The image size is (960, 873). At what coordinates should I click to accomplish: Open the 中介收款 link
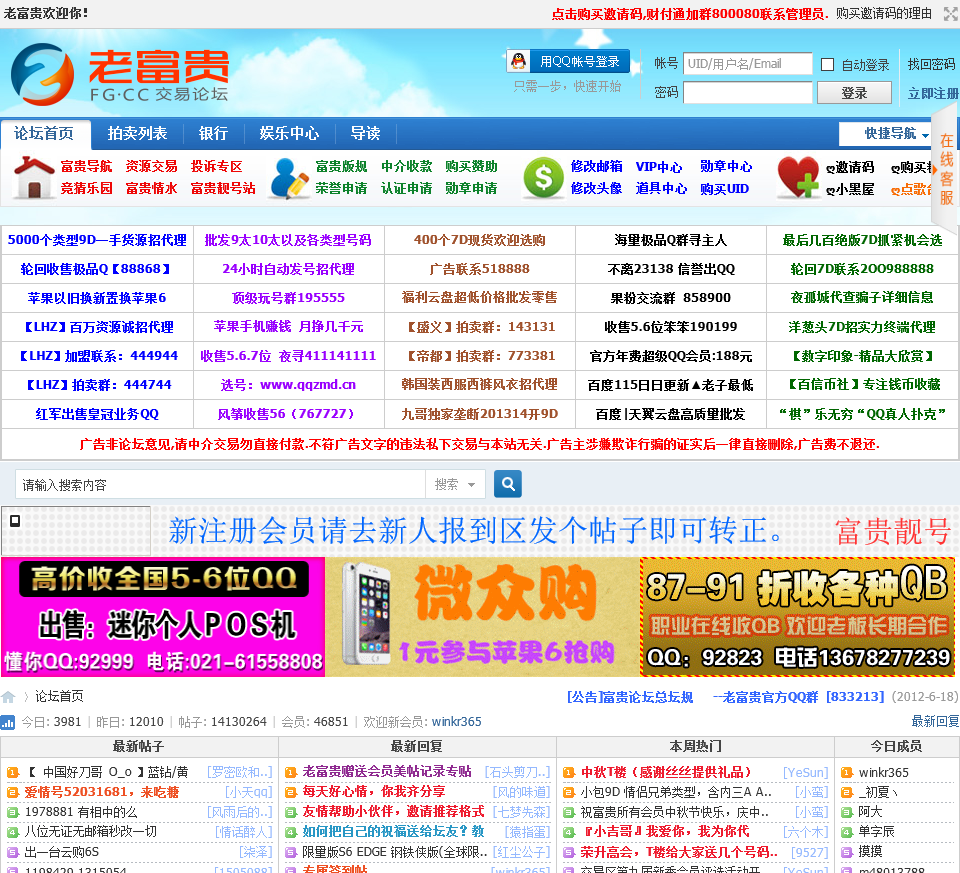407,167
